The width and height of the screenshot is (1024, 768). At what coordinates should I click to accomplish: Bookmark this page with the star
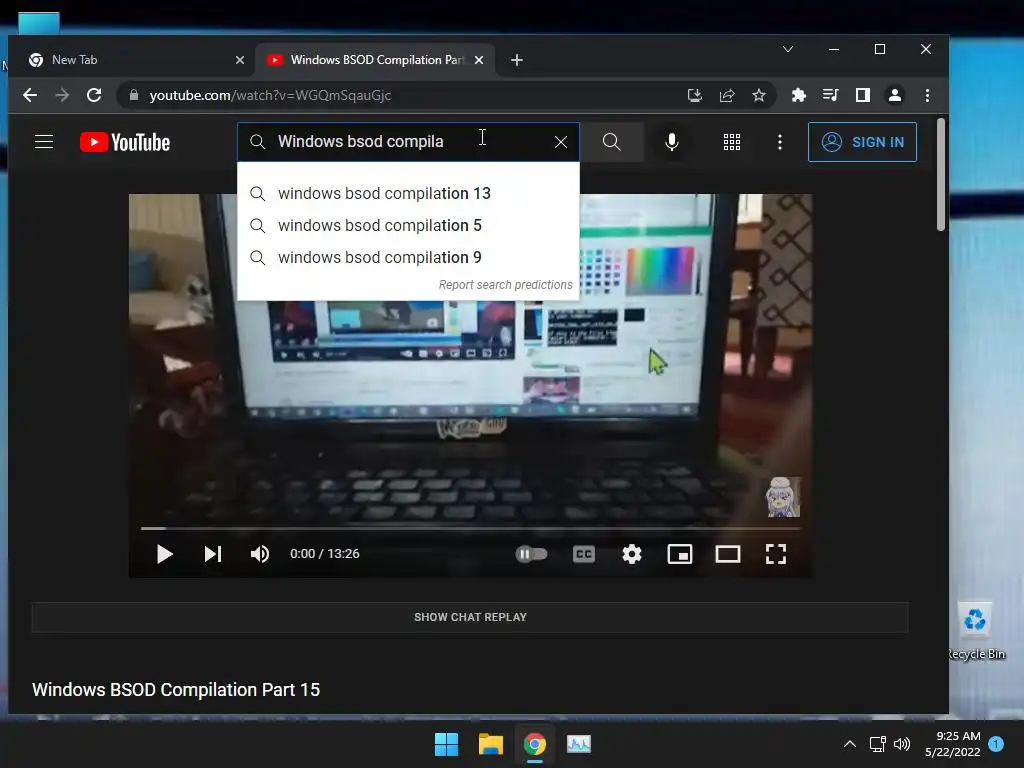[759, 95]
